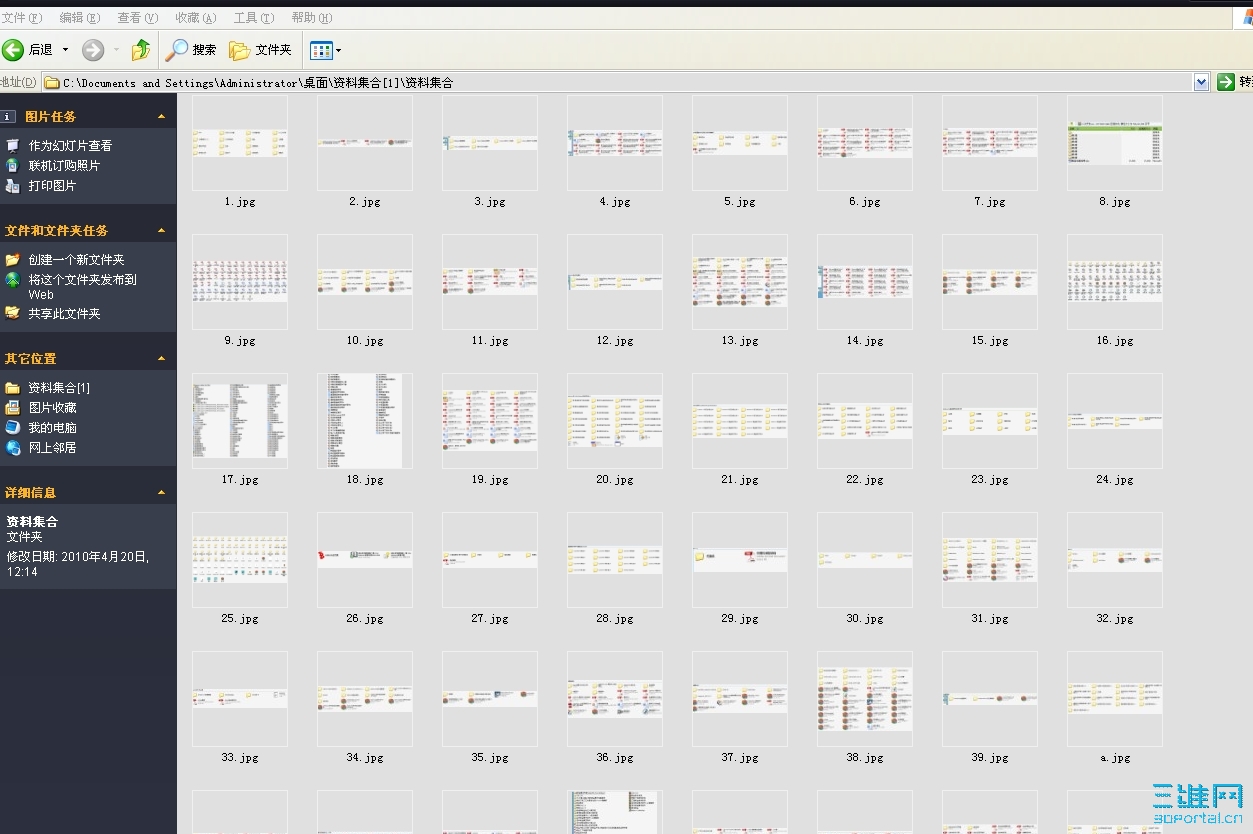Open 资料集合[1] under other places

[59, 388]
